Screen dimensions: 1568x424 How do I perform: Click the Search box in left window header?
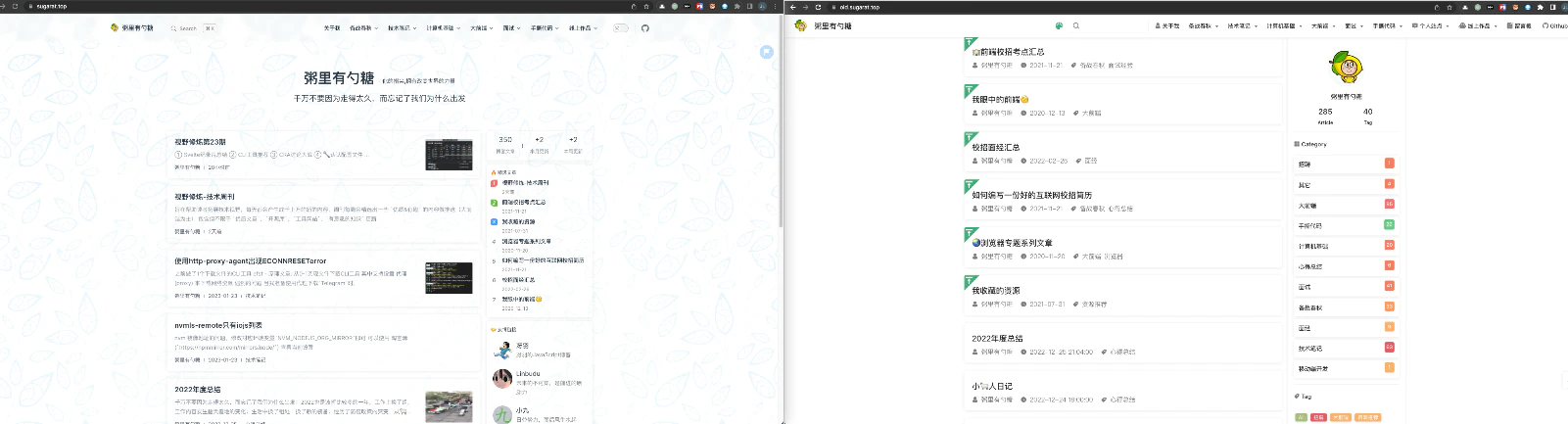(192, 28)
